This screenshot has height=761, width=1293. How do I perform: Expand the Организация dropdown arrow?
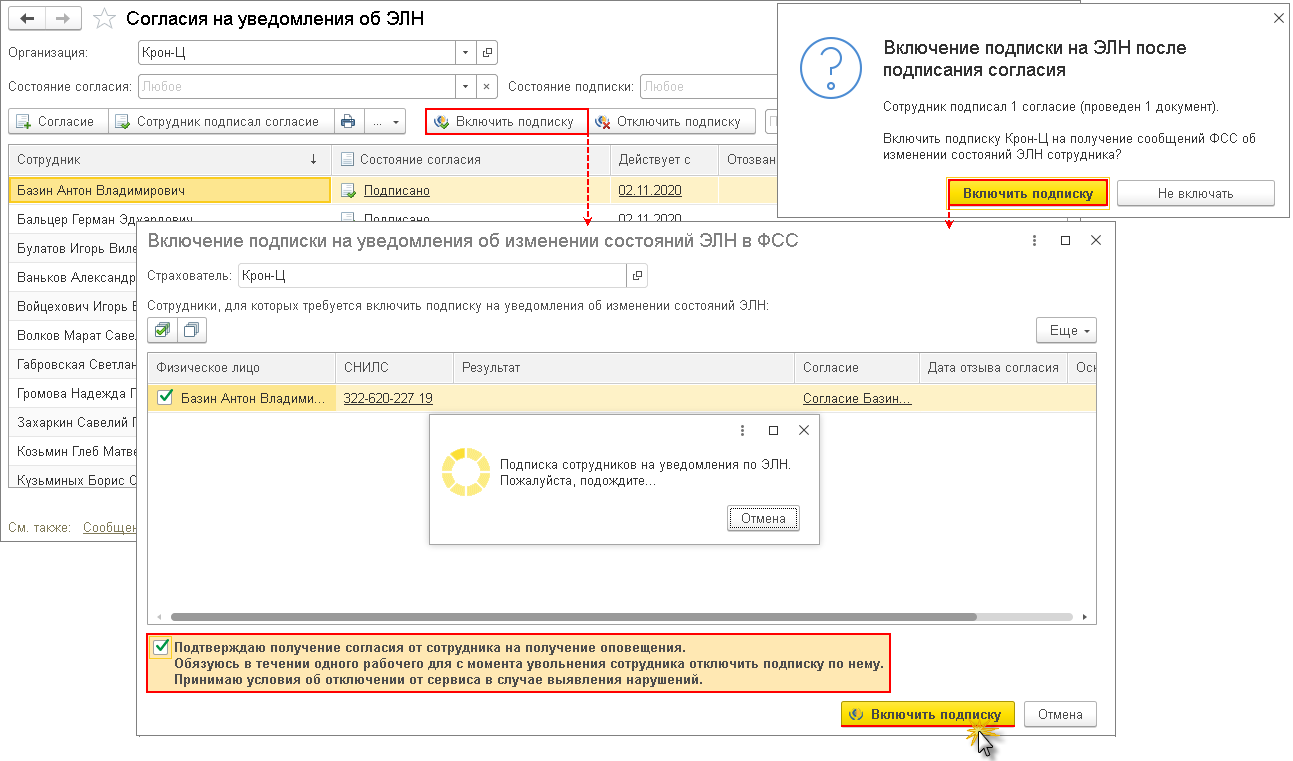click(x=467, y=53)
